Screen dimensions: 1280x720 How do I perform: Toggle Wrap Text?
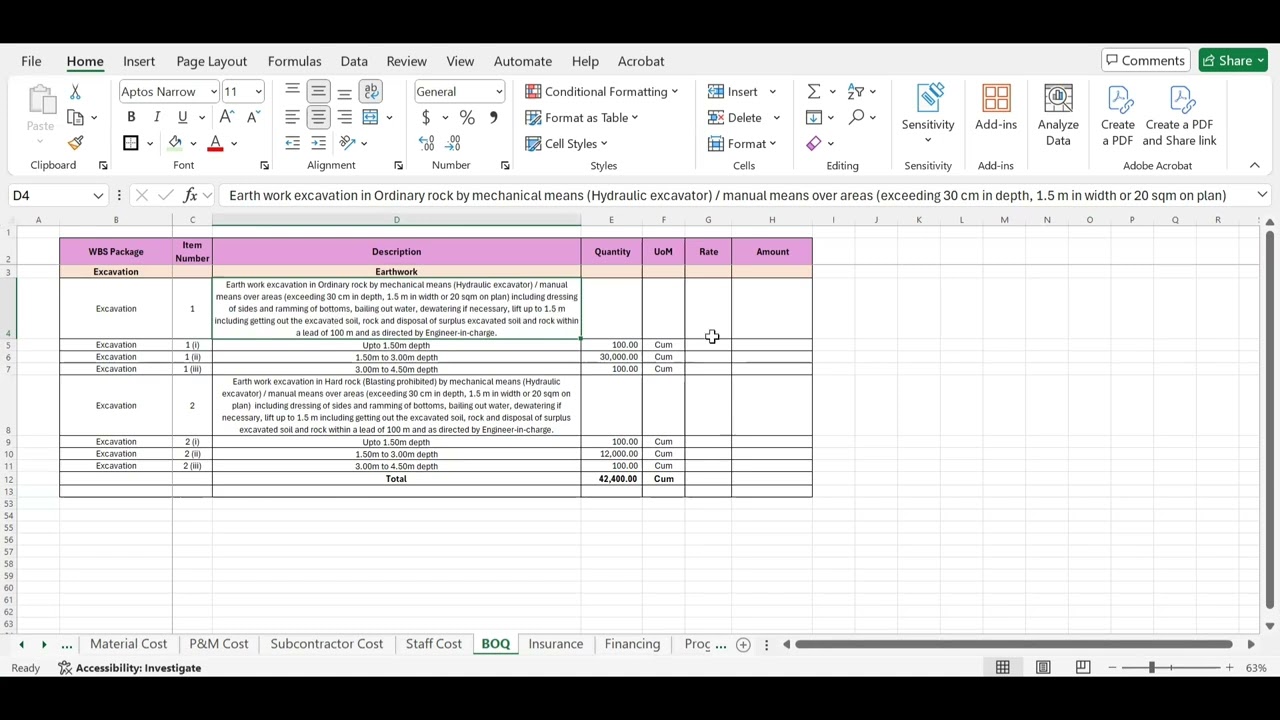pos(370,91)
